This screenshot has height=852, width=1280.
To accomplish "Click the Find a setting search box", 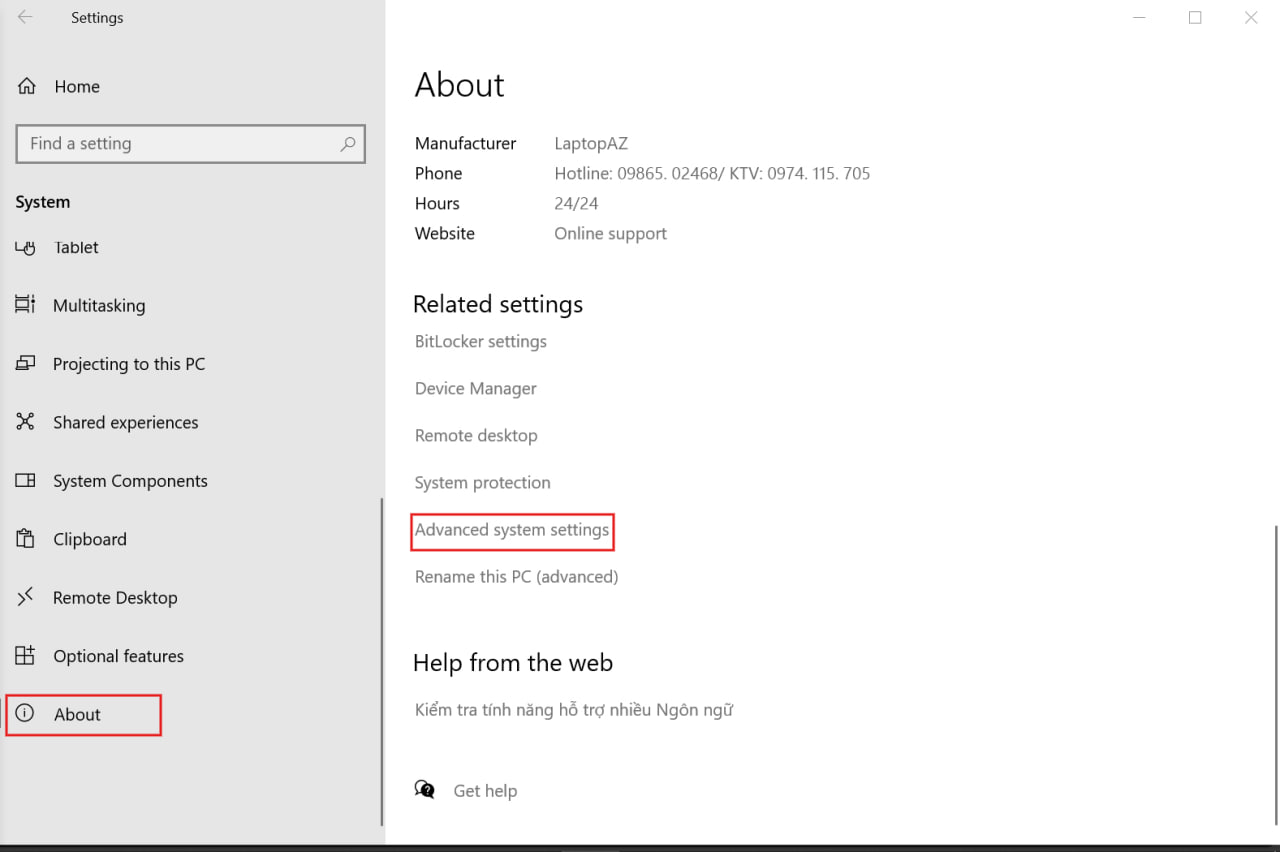I will (190, 143).
